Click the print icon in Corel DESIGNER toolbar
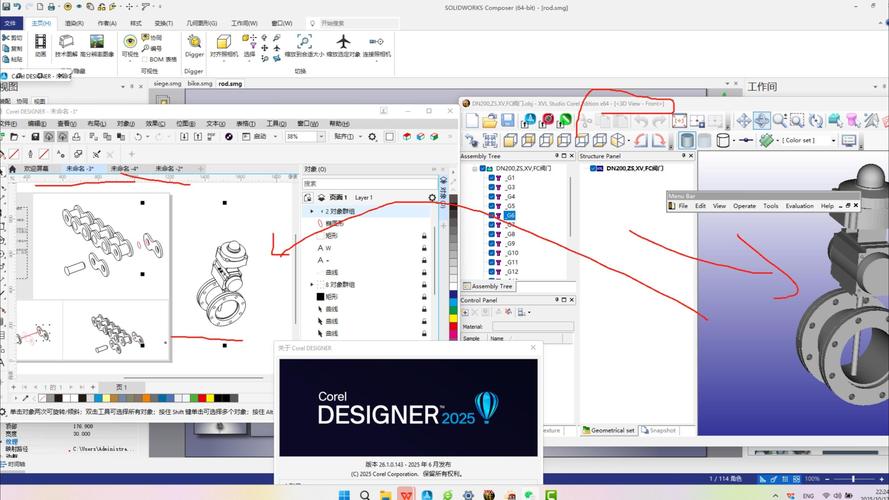 click(x=76, y=137)
